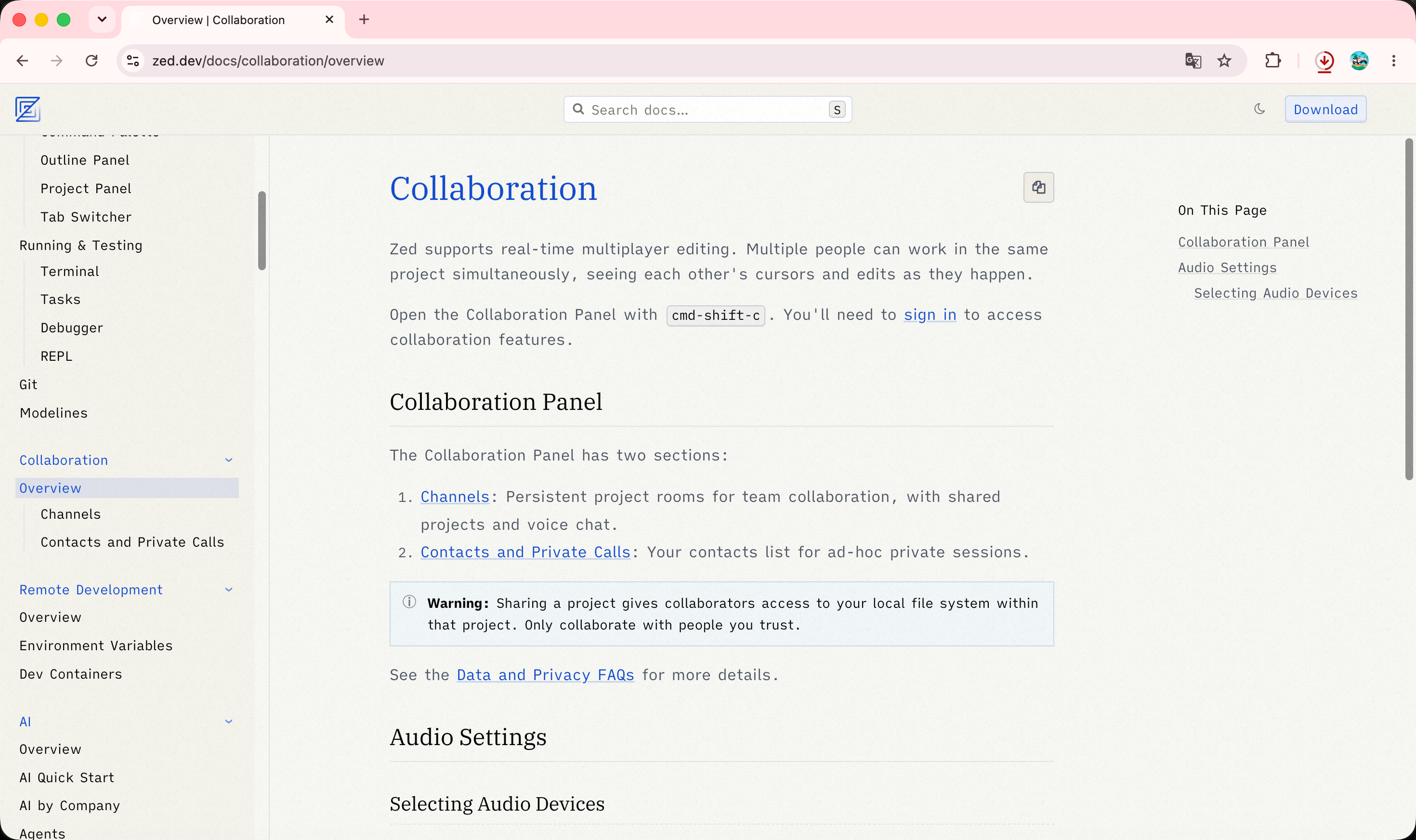Close the Overview | Collaboration tab
The width and height of the screenshot is (1416, 840).
329,20
